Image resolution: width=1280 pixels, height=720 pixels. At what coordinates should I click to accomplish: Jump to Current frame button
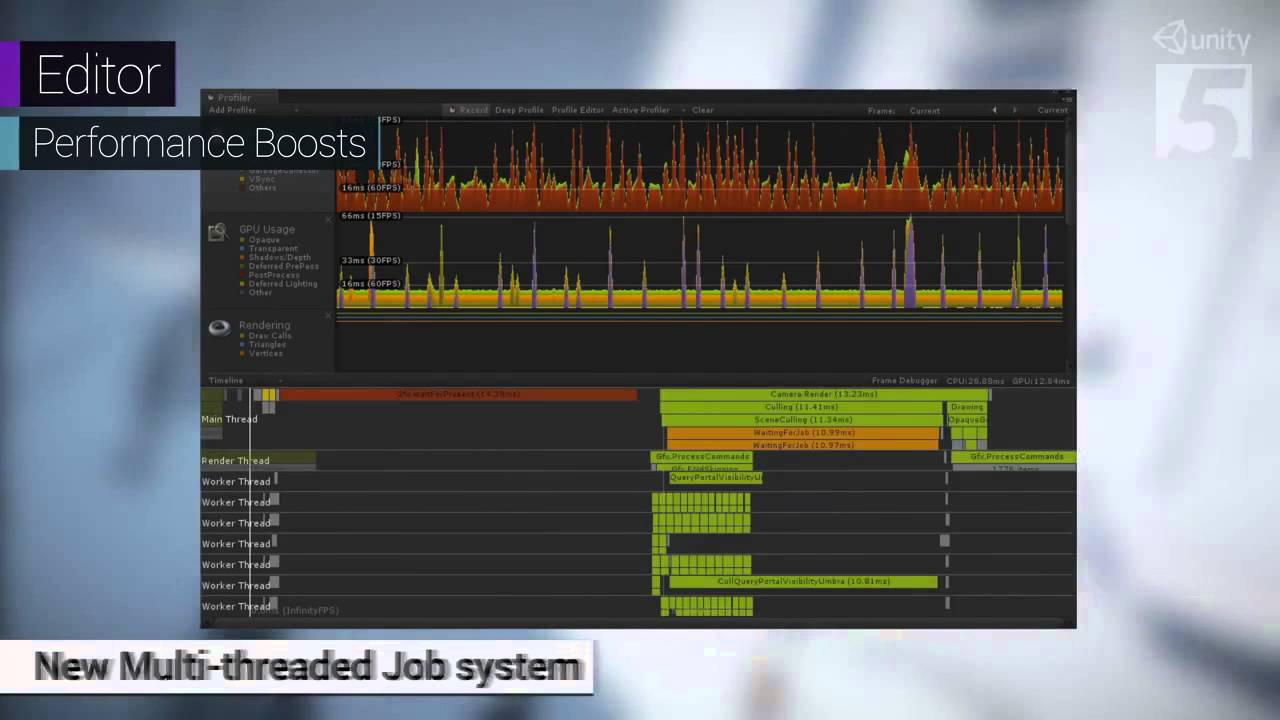(x=1052, y=110)
